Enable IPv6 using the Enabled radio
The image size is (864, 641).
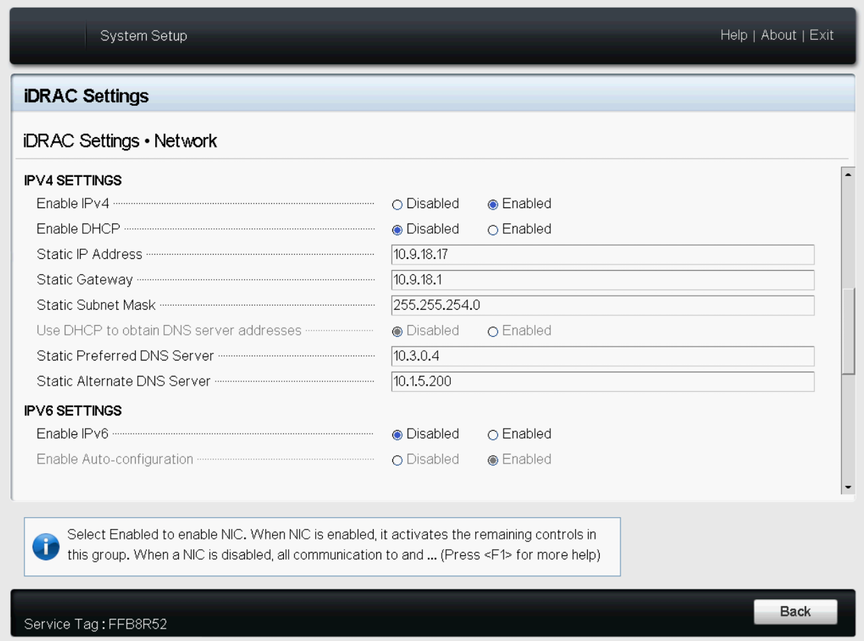coord(493,435)
